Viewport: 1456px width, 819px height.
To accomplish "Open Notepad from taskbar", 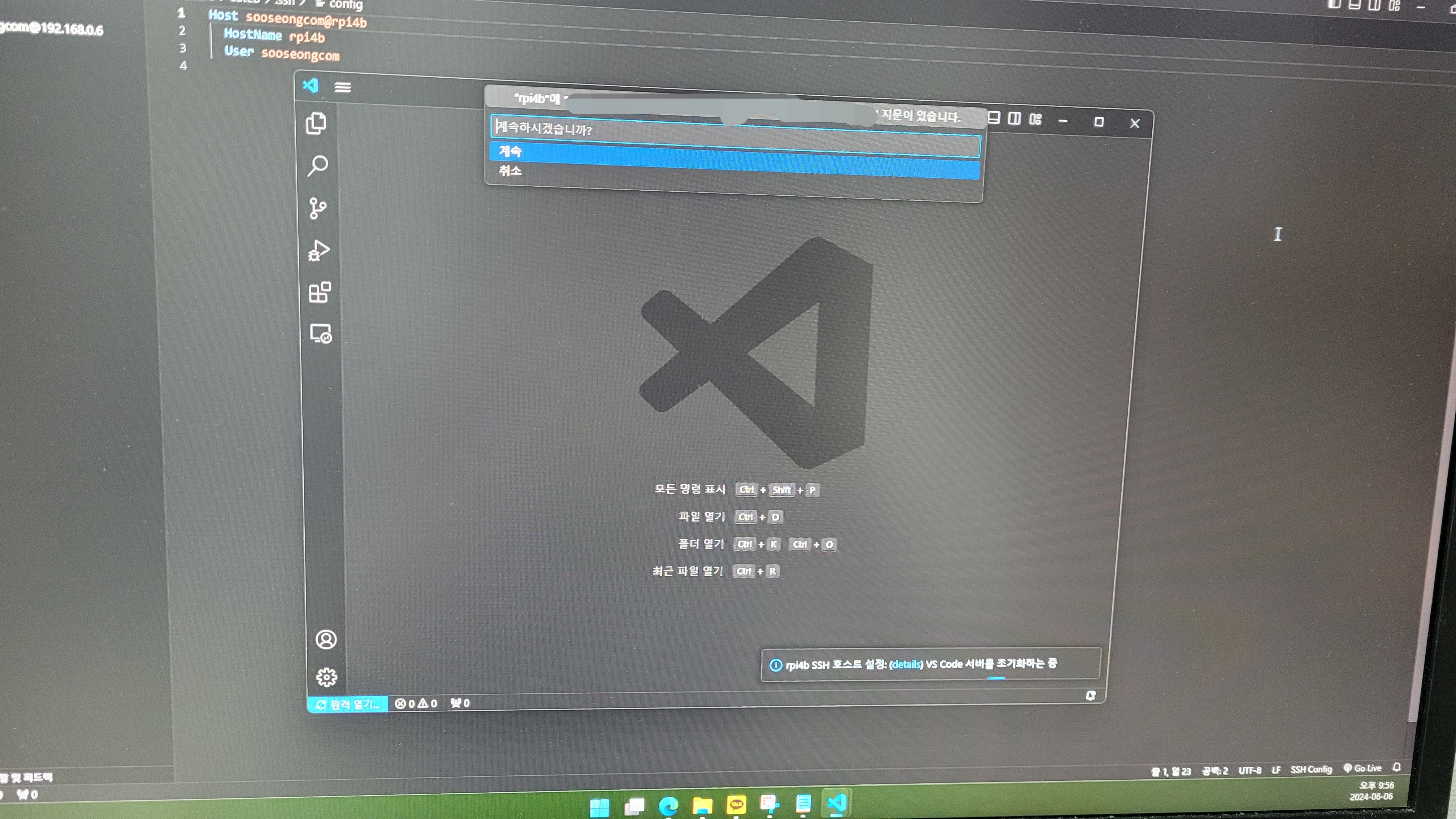I will coord(803,803).
